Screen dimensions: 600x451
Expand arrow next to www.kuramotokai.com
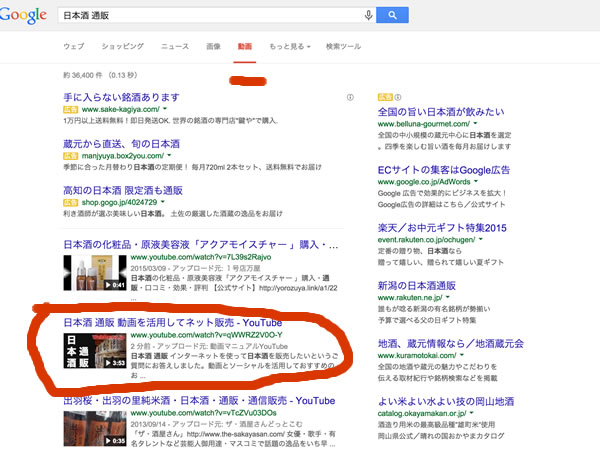coord(462,355)
